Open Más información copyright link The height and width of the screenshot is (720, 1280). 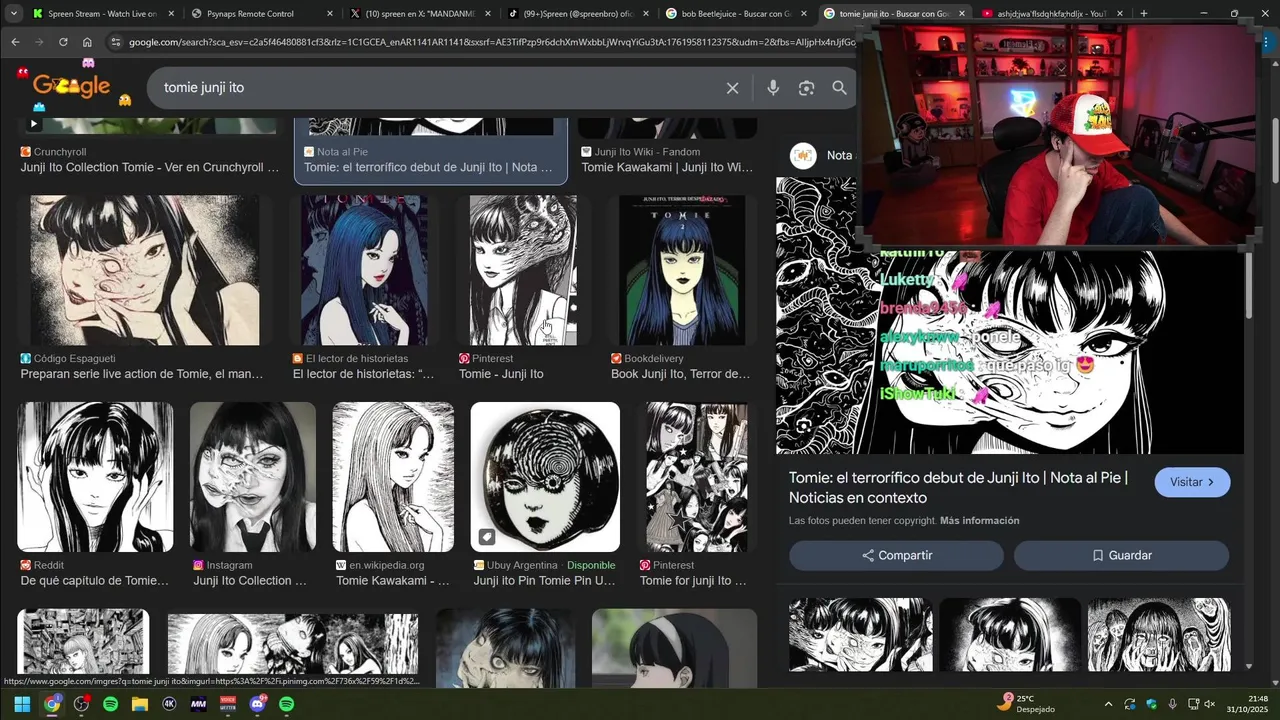[x=979, y=521]
